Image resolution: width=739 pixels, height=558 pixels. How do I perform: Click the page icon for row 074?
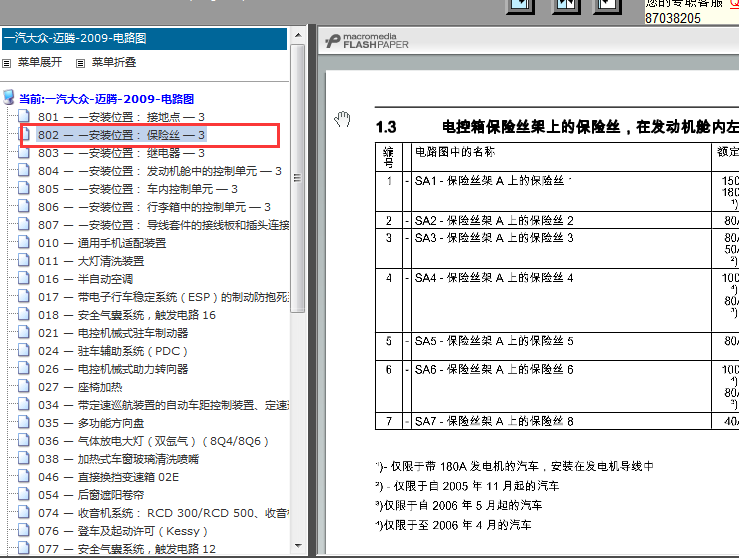[24, 512]
